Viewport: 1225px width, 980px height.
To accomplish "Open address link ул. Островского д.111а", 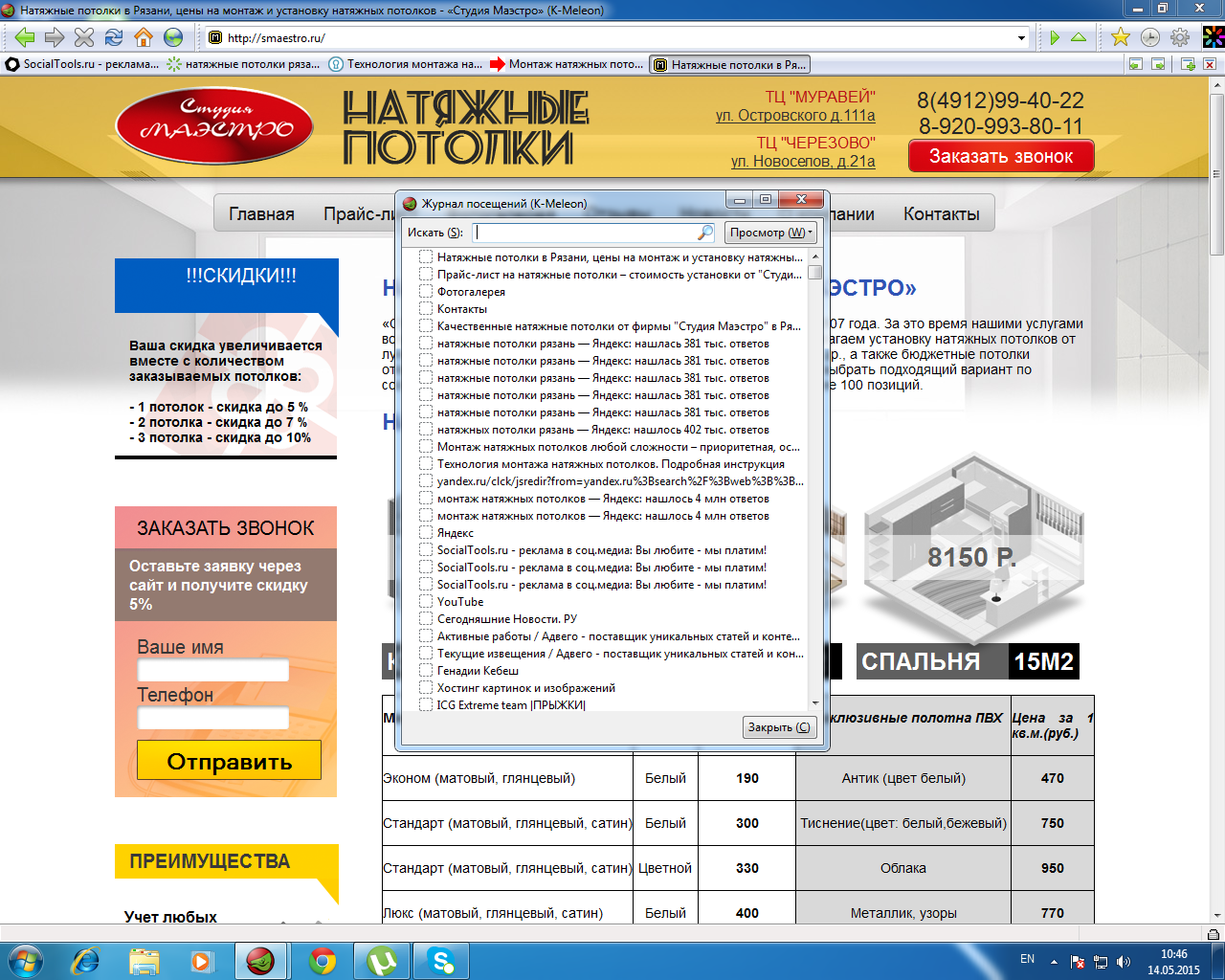I will [x=795, y=116].
